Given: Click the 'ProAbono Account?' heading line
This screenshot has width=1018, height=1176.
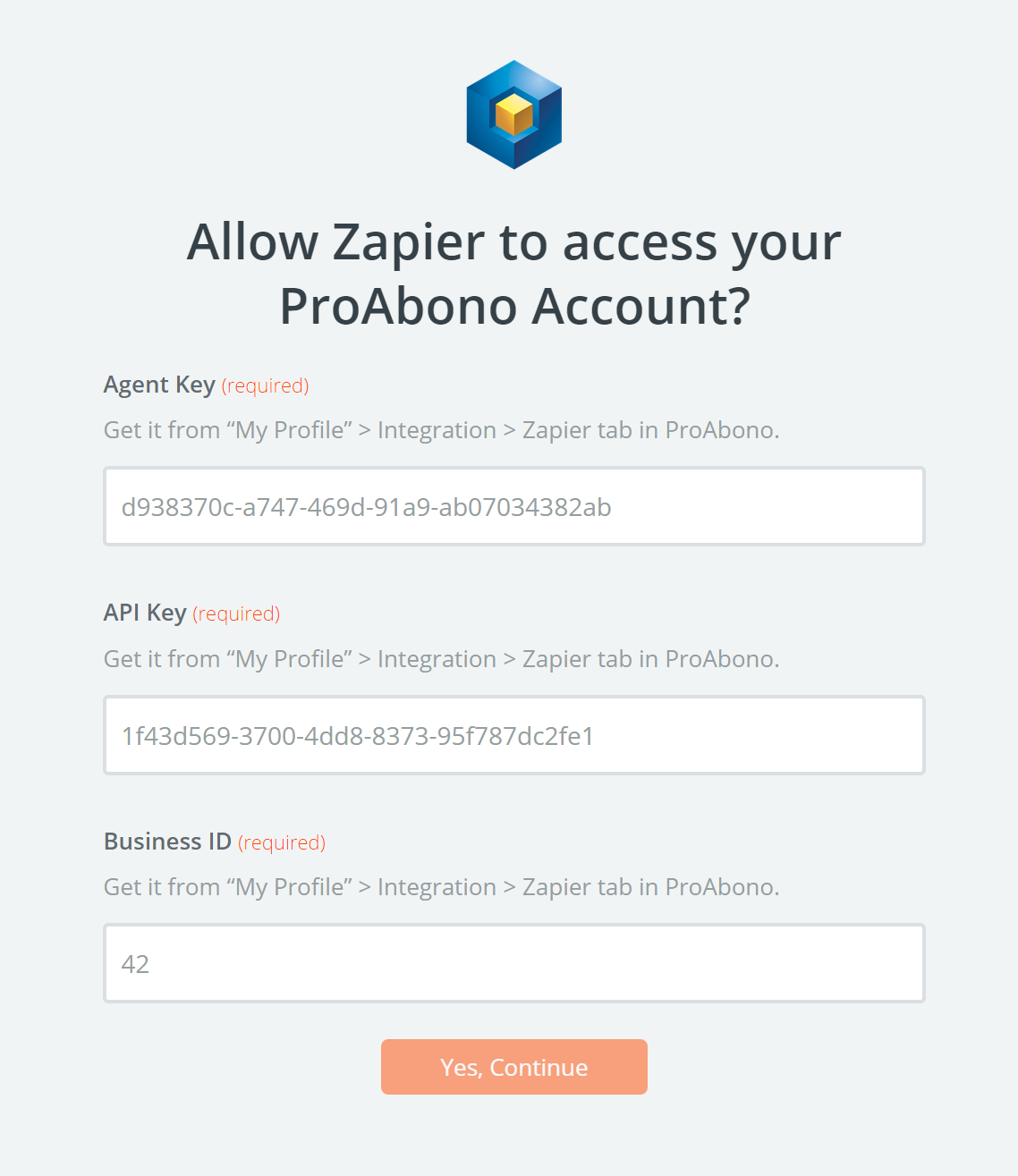Looking at the screenshot, I should (514, 306).
